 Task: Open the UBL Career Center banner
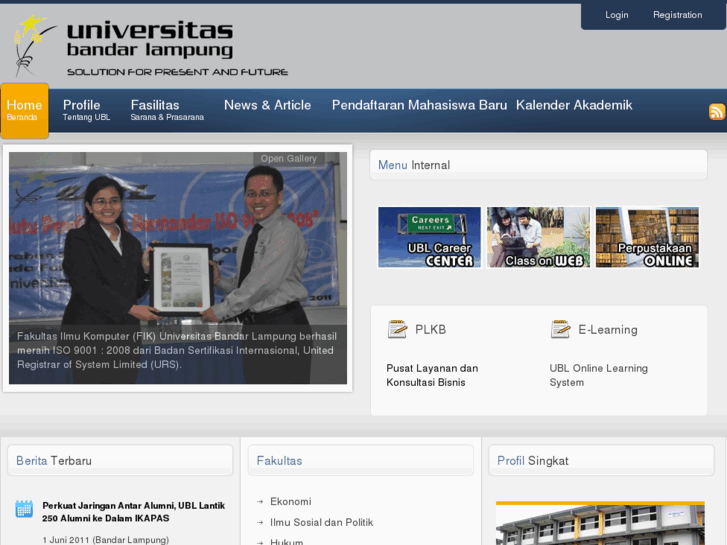point(429,237)
